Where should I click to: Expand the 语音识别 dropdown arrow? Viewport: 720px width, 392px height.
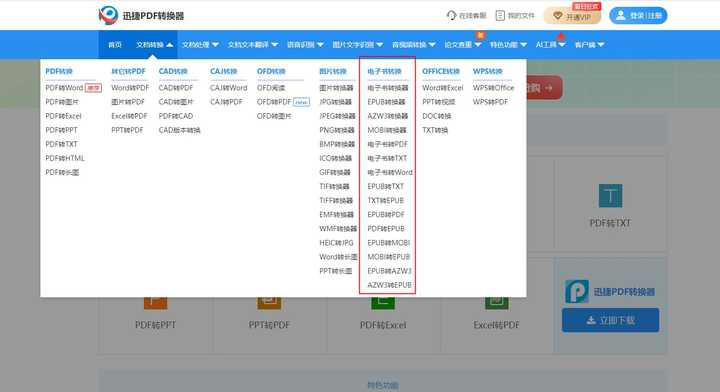tap(321, 45)
